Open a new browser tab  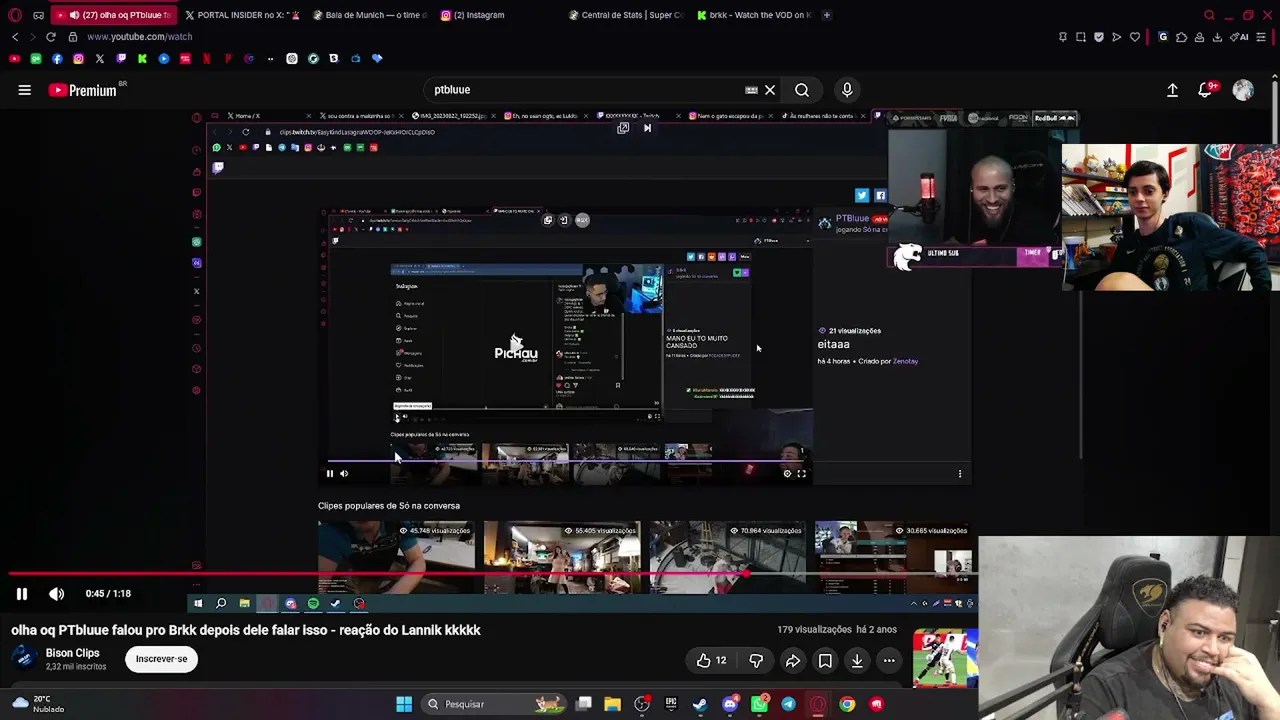pos(827,15)
